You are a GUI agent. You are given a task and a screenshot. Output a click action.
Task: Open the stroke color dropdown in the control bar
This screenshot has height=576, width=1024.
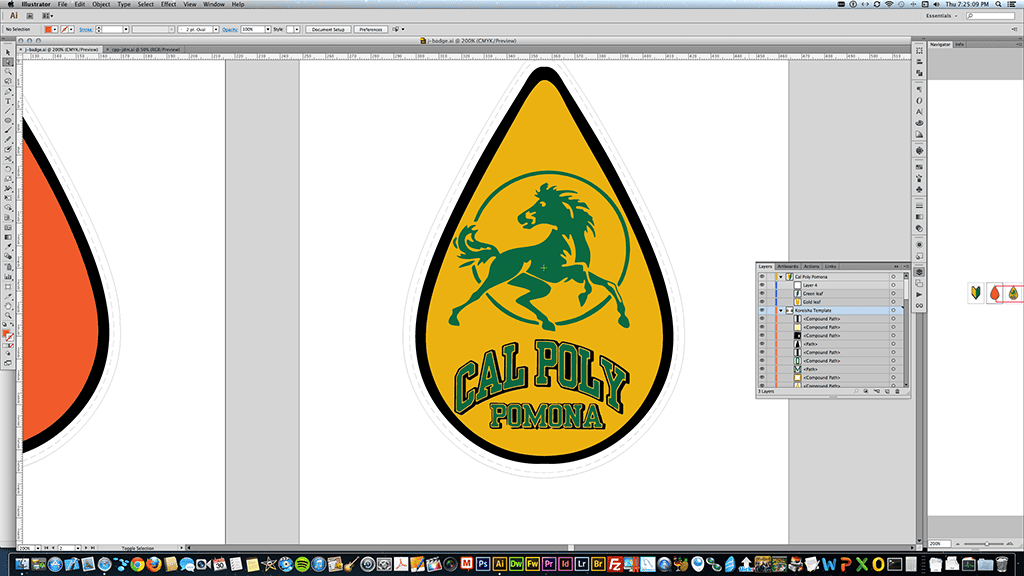coord(71,29)
